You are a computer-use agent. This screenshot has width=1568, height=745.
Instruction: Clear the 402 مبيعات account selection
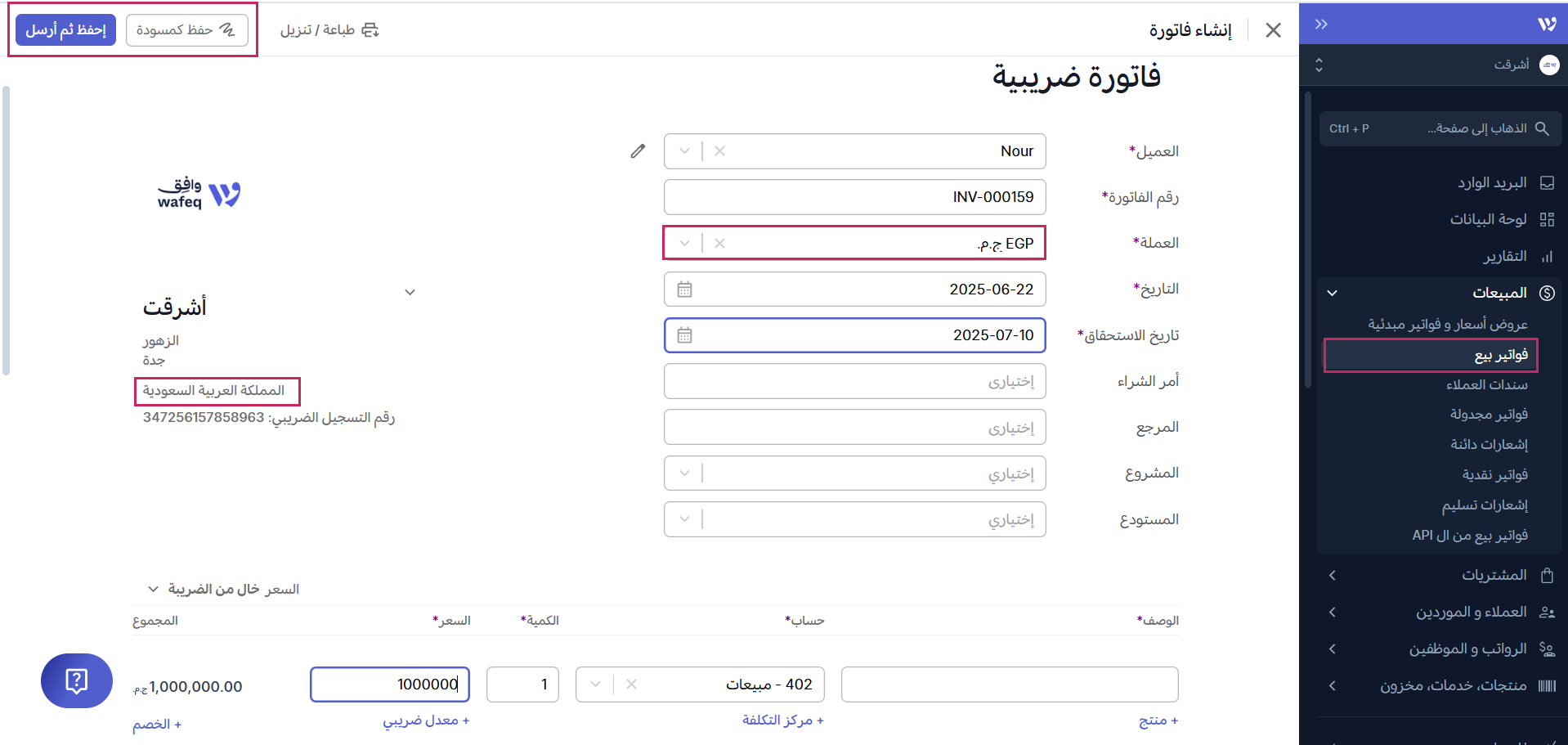[x=631, y=684]
